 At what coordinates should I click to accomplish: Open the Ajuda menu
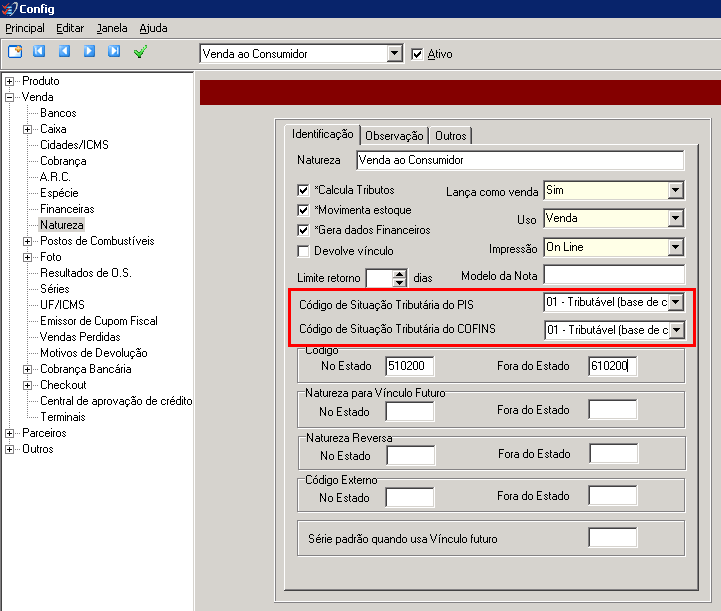(x=153, y=28)
